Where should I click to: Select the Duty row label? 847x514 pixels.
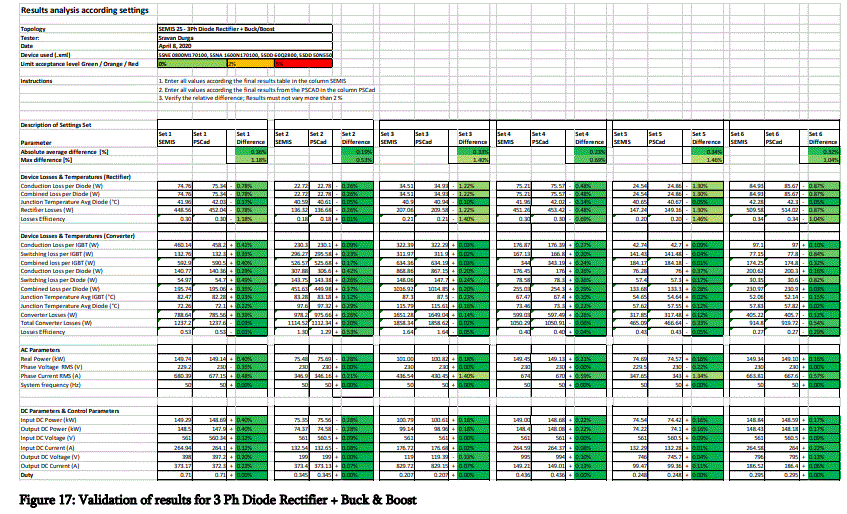[27, 475]
